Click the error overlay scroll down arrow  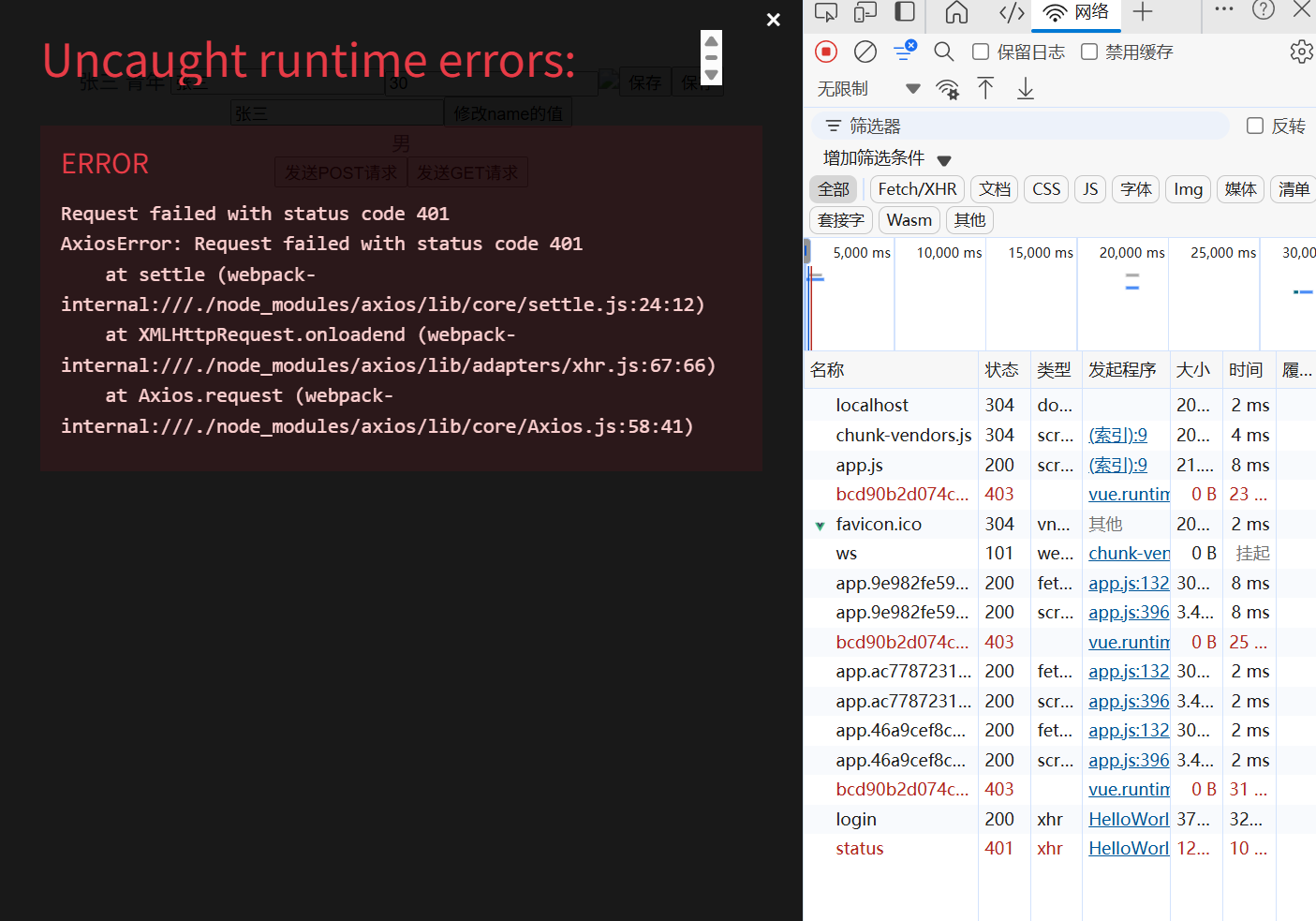coord(712,75)
